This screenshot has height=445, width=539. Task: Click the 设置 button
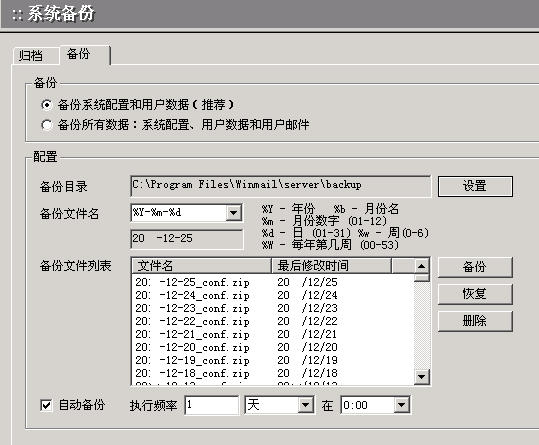click(x=475, y=186)
